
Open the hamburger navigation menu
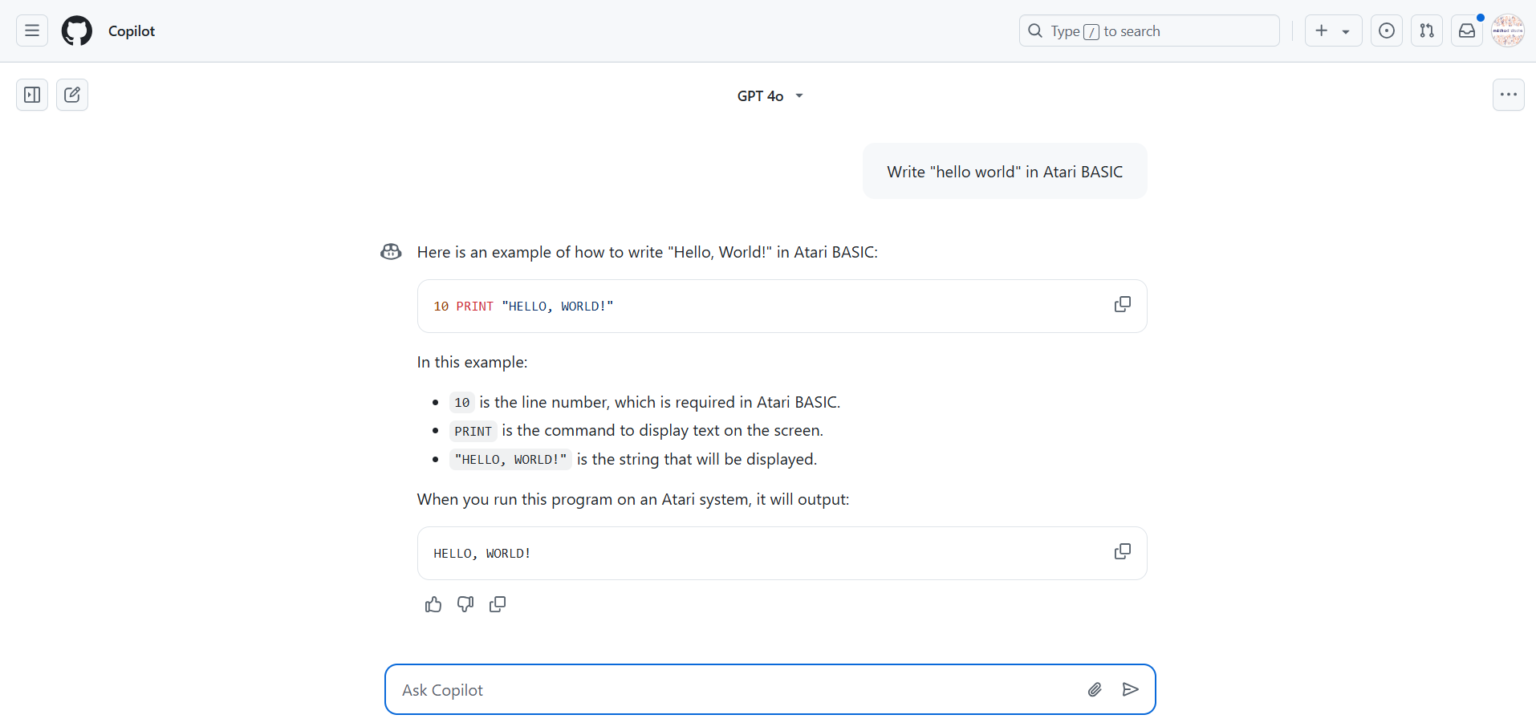point(31,30)
